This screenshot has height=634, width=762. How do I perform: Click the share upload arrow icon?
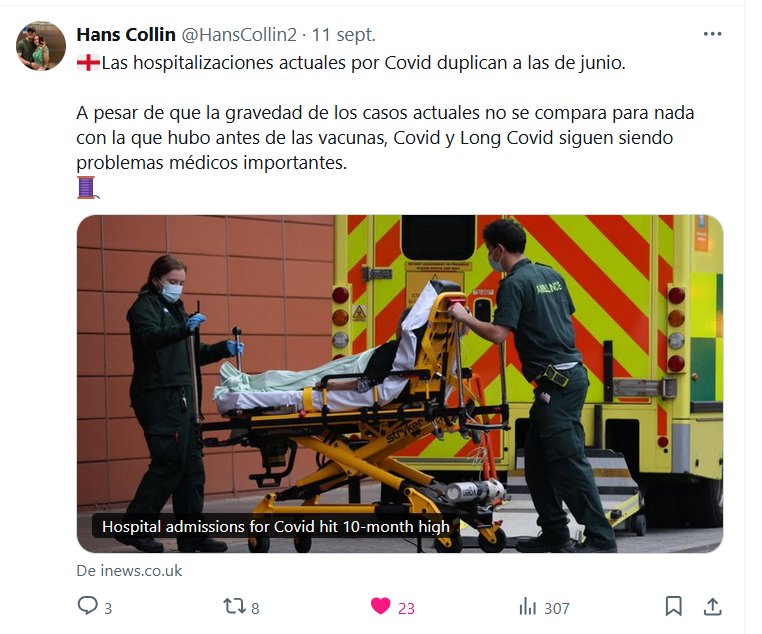pyautogui.click(x=712, y=606)
